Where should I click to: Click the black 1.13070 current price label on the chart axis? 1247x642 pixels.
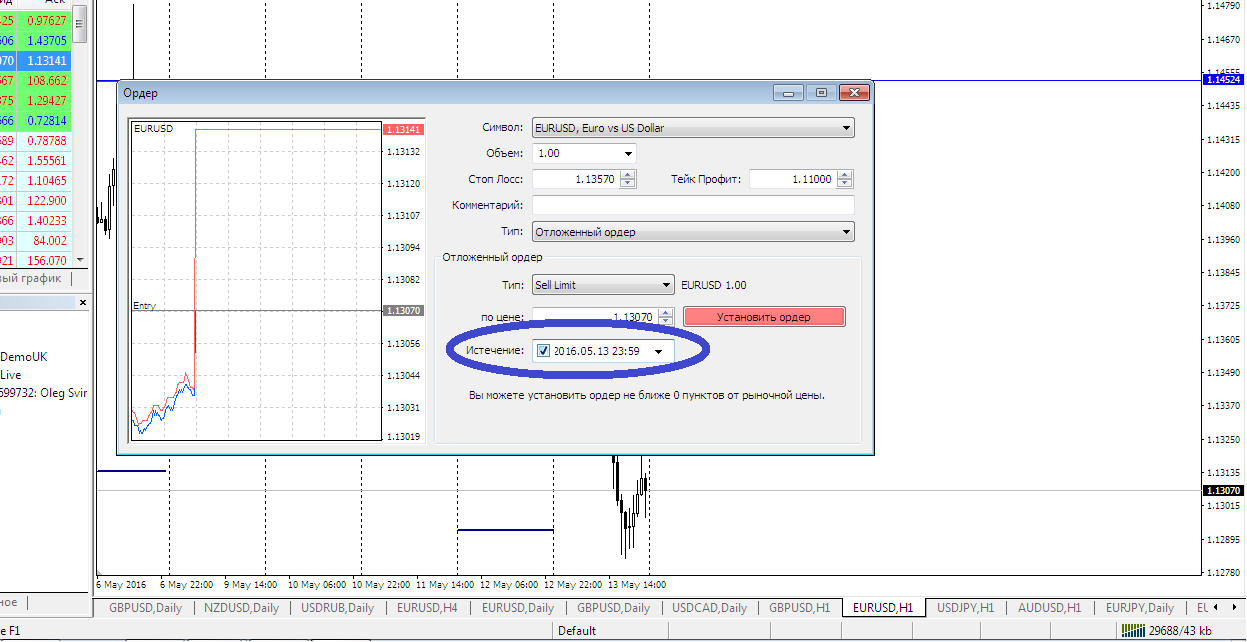(1223, 491)
